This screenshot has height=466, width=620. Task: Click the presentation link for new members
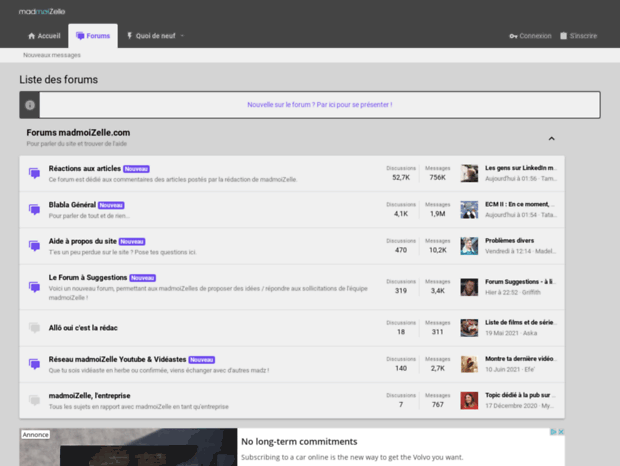tap(319, 104)
